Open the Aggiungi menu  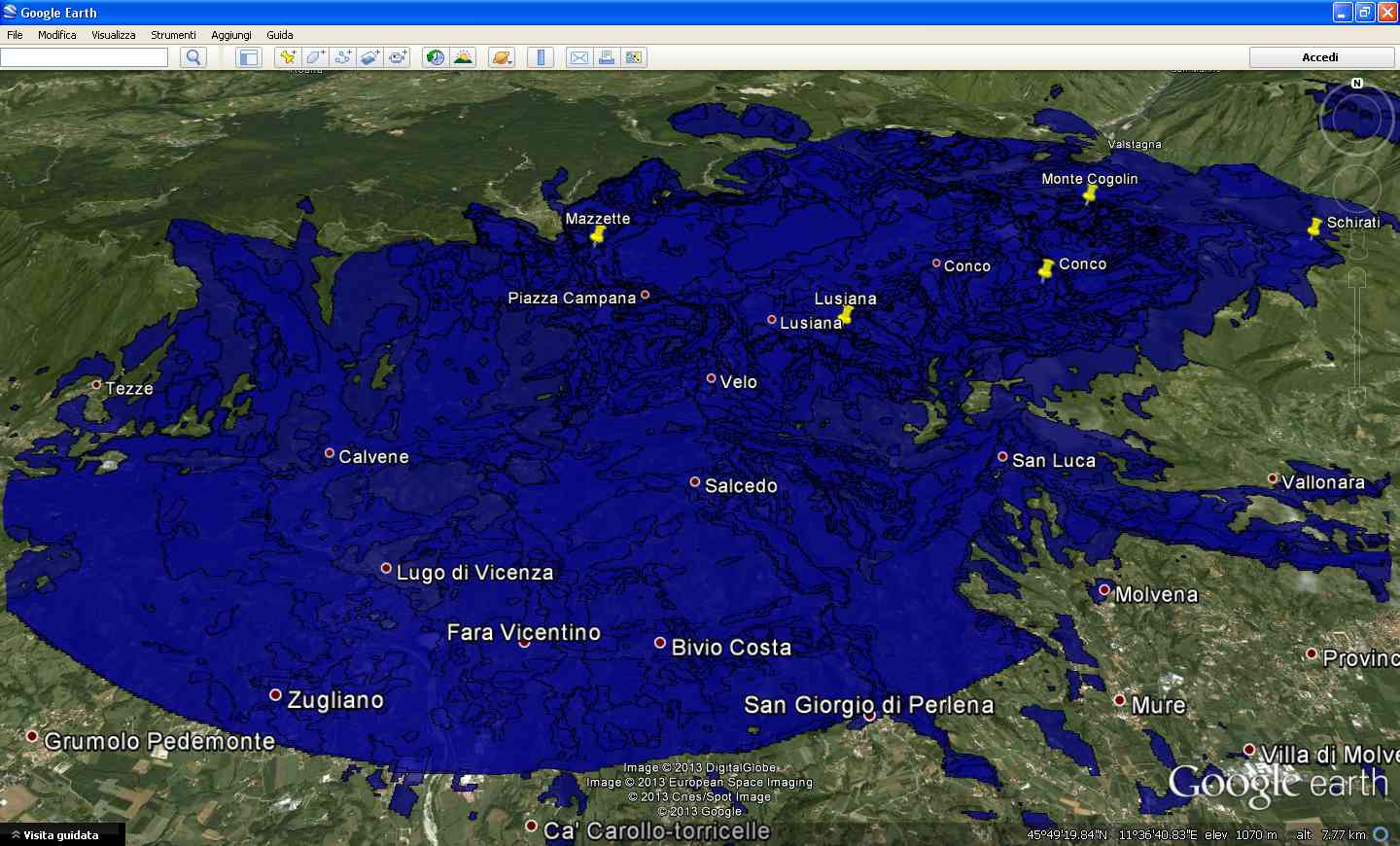click(231, 35)
